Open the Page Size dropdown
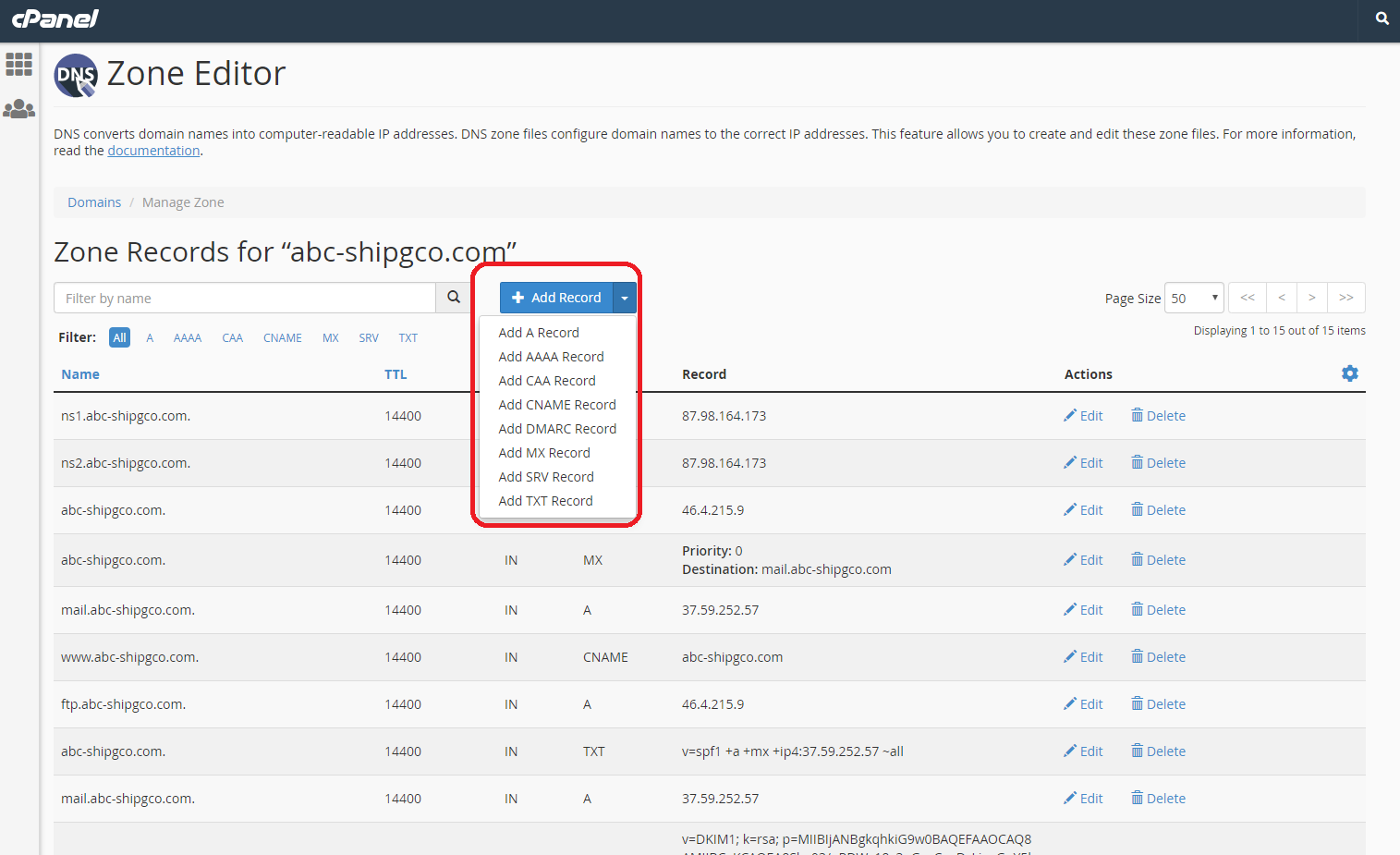 (x=1194, y=298)
